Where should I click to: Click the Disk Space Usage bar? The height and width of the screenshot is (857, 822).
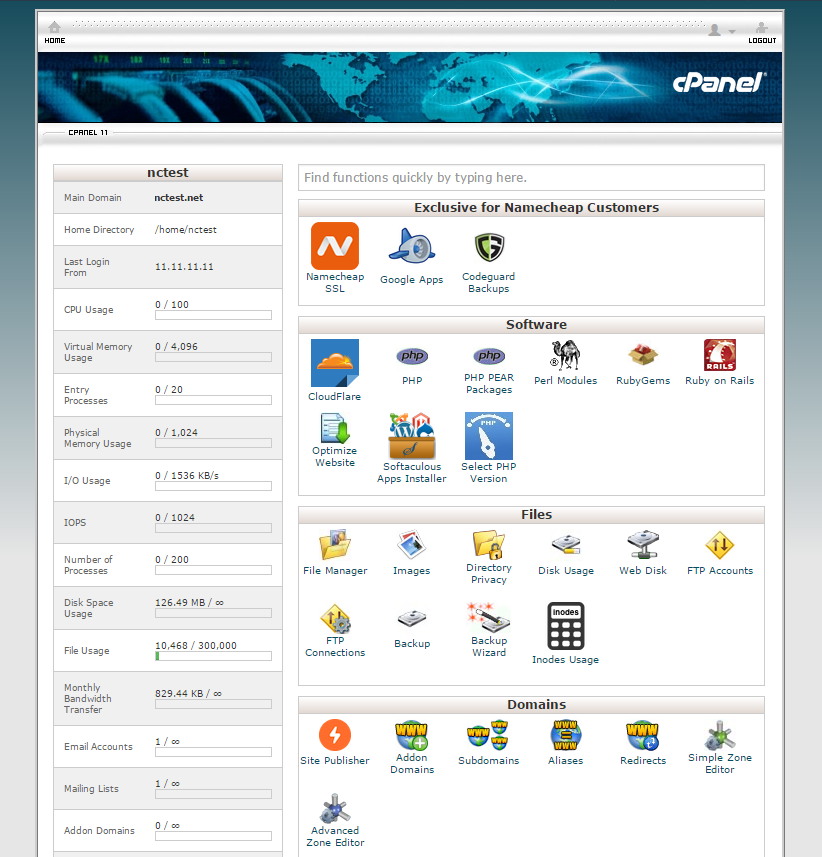[213, 613]
